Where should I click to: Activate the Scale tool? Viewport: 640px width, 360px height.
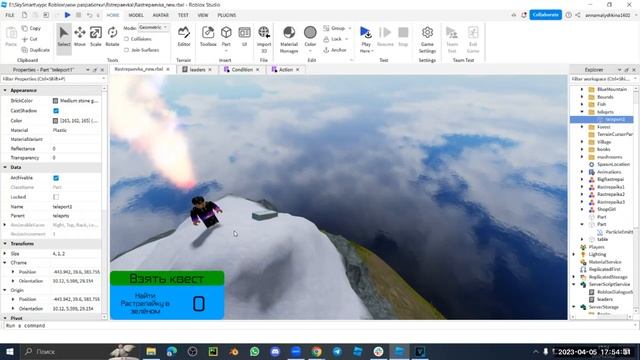pos(96,37)
